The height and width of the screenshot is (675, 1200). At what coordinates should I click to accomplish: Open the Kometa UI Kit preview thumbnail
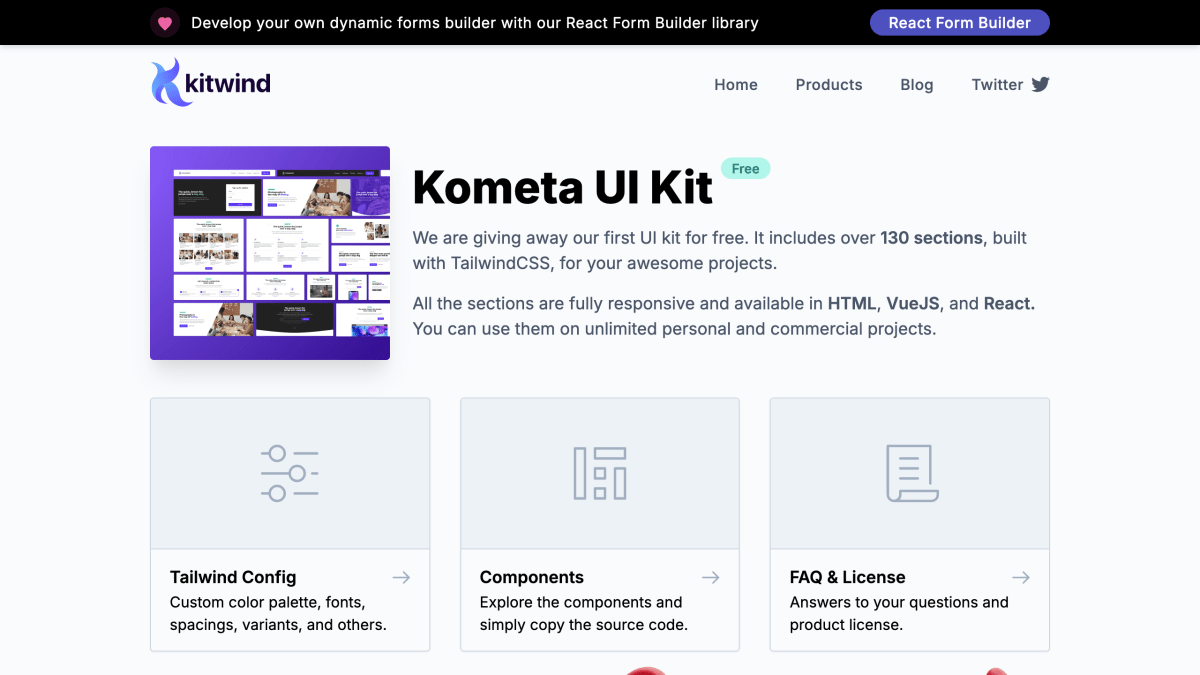pyautogui.click(x=270, y=253)
